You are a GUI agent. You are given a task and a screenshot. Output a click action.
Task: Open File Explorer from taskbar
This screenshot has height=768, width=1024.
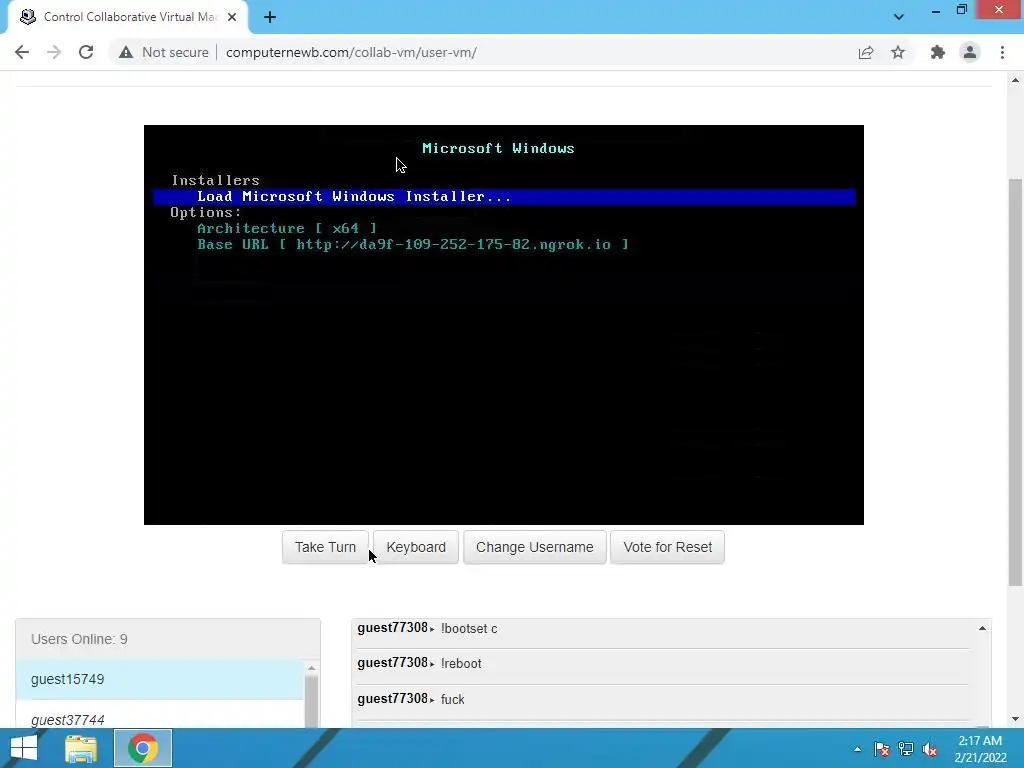click(81, 748)
